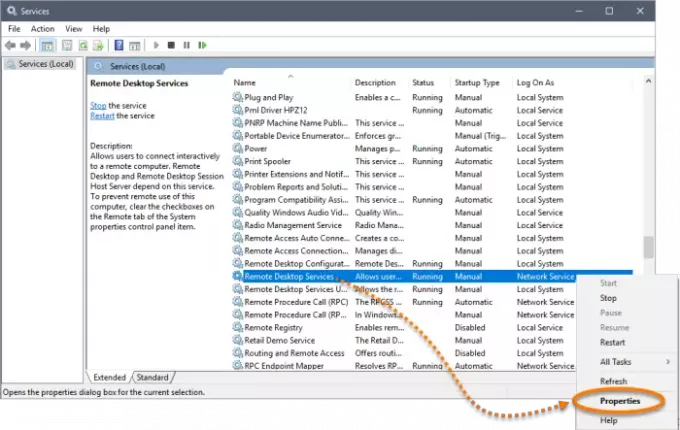Click the gear icon beside Radio Management Service
The width and height of the screenshot is (680, 430).
coord(238,225)
